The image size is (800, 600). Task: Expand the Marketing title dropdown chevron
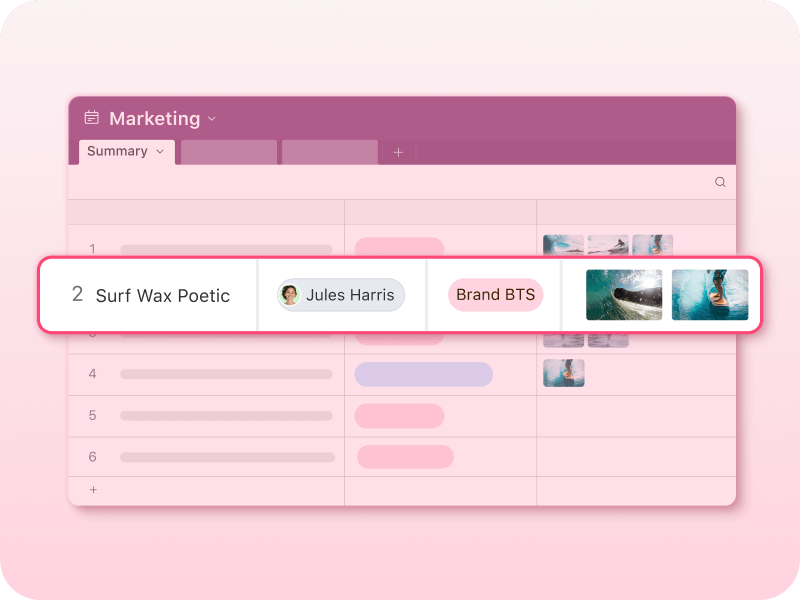212,119
